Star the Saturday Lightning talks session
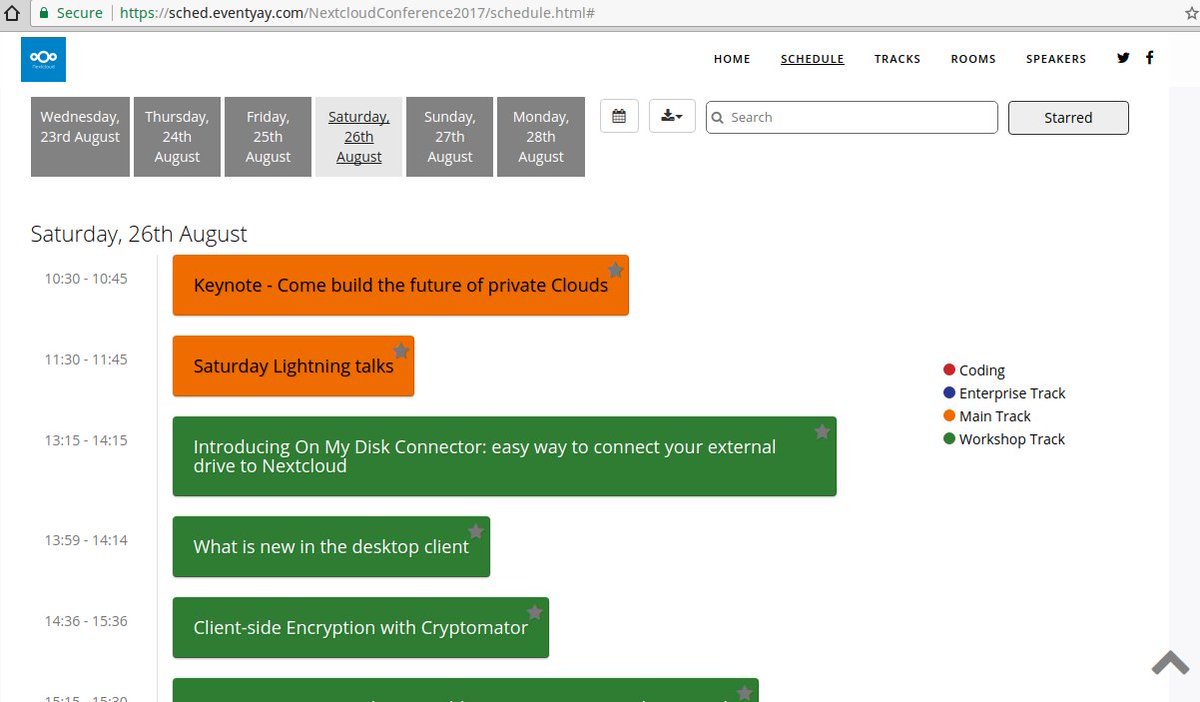Viewport: 1200px width, 702px height. (x=401, y=351)
